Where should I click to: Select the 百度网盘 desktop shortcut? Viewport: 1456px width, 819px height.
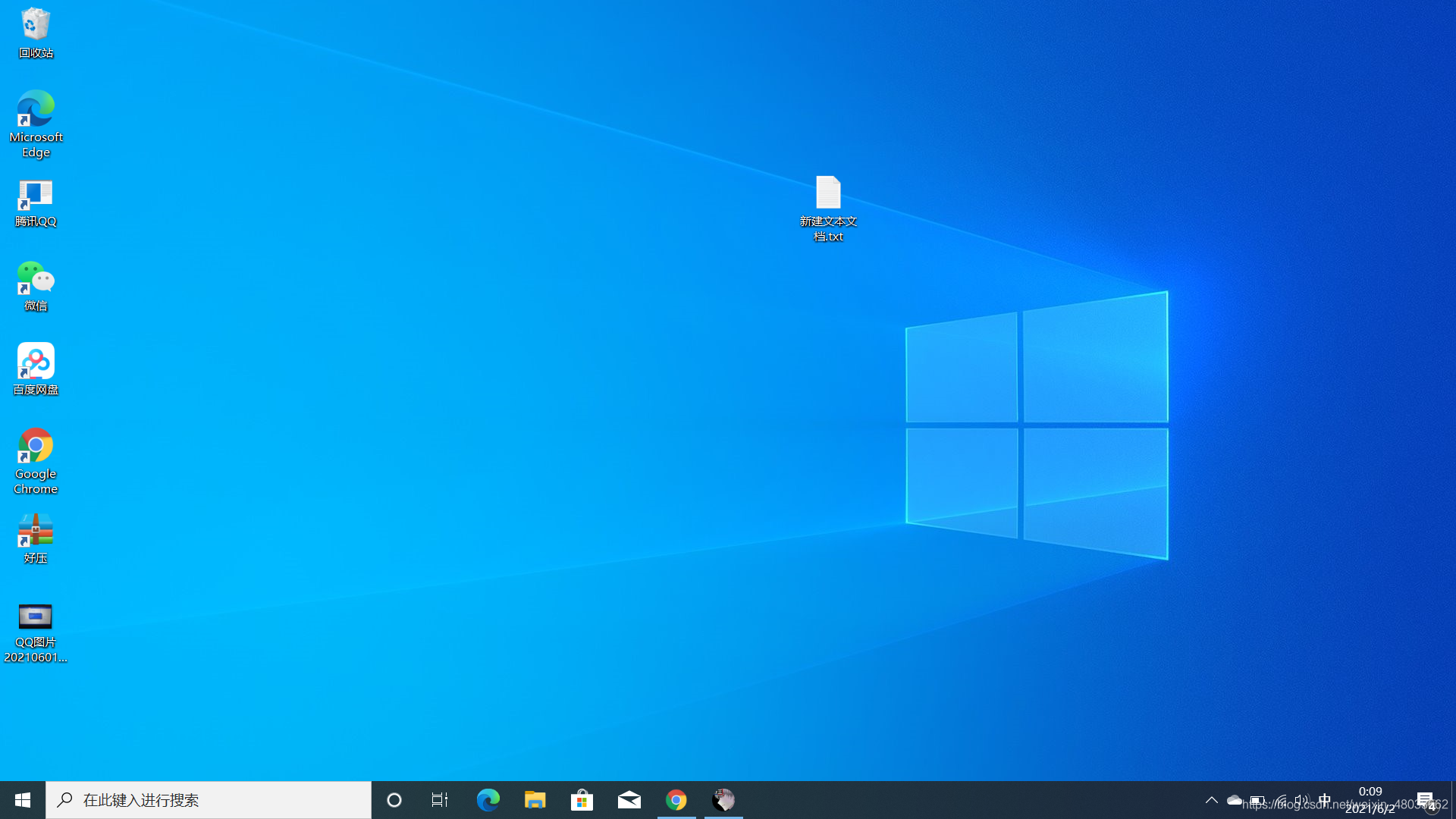tap(36, 370)
